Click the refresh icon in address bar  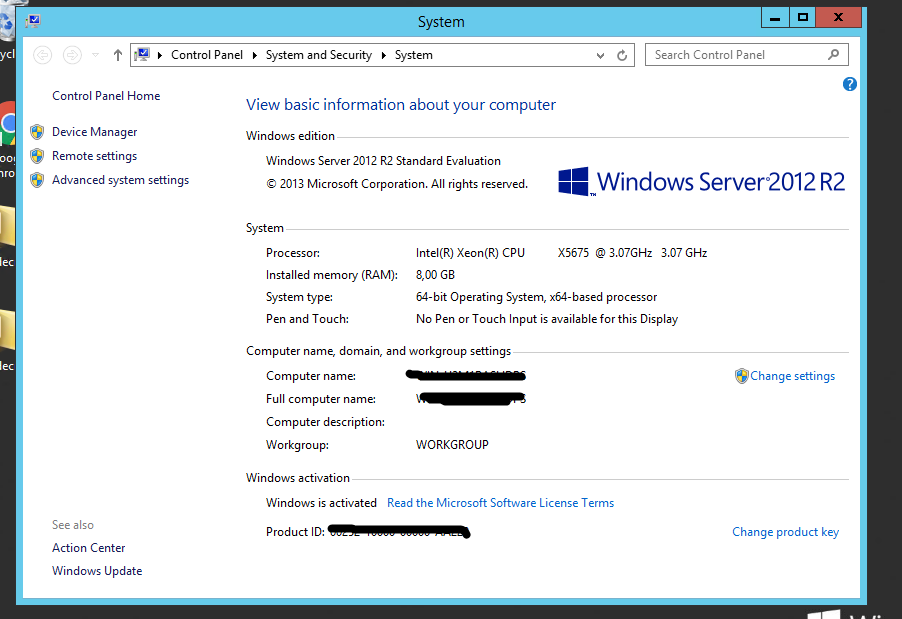tap(622, 55)
